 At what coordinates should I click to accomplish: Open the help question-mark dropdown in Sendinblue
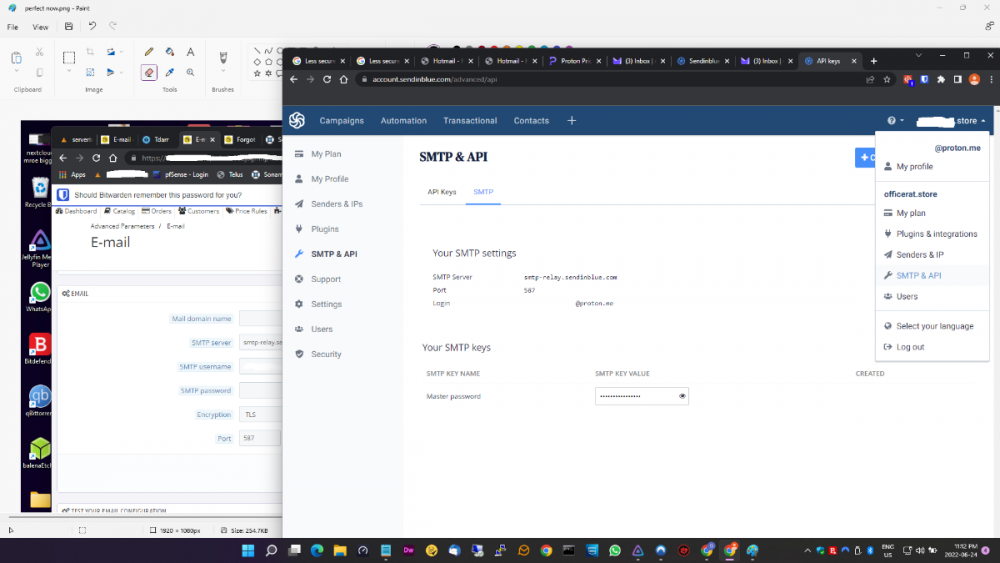pos(895,121)
